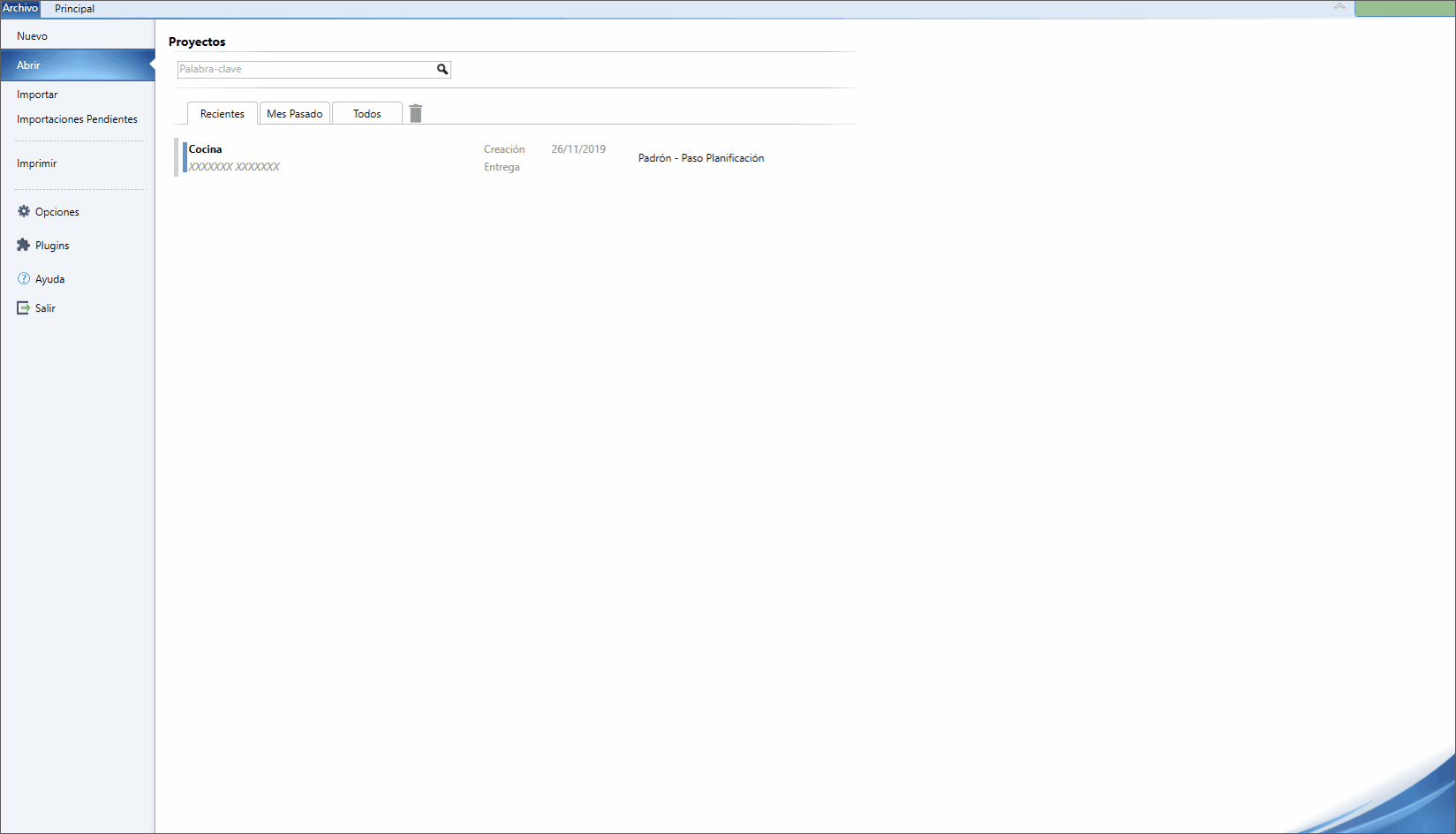Switch to the Principal tab

point(74,9)
